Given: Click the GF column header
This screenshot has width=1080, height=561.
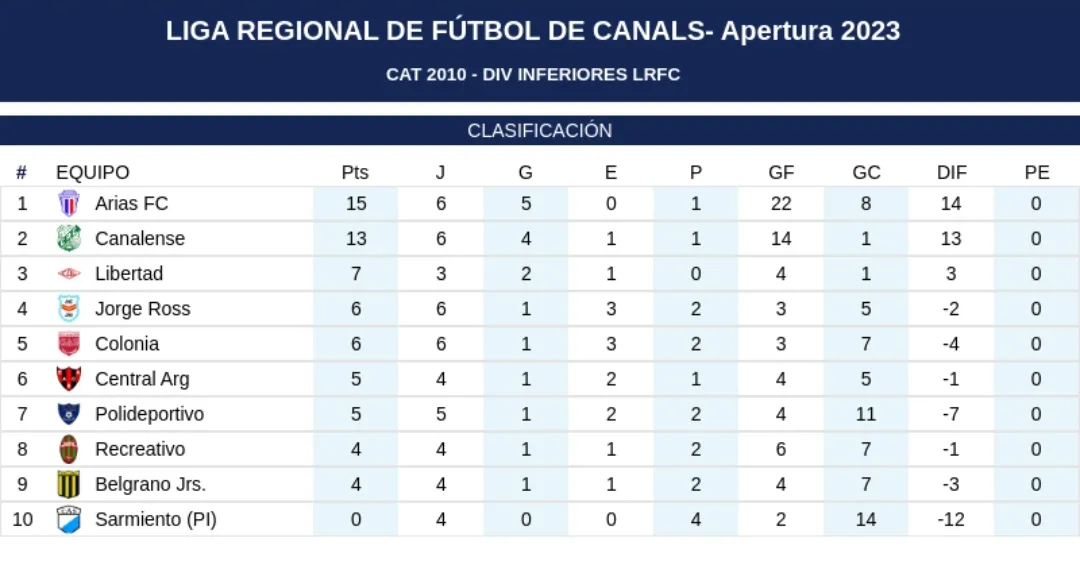Looking at the screenshot, I should 781,172.
